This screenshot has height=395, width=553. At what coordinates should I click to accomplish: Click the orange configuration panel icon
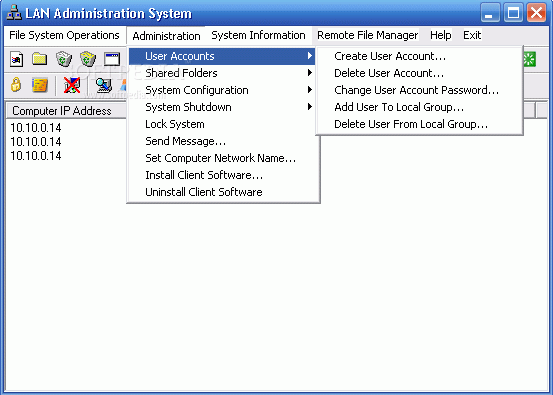pos(40,85)
